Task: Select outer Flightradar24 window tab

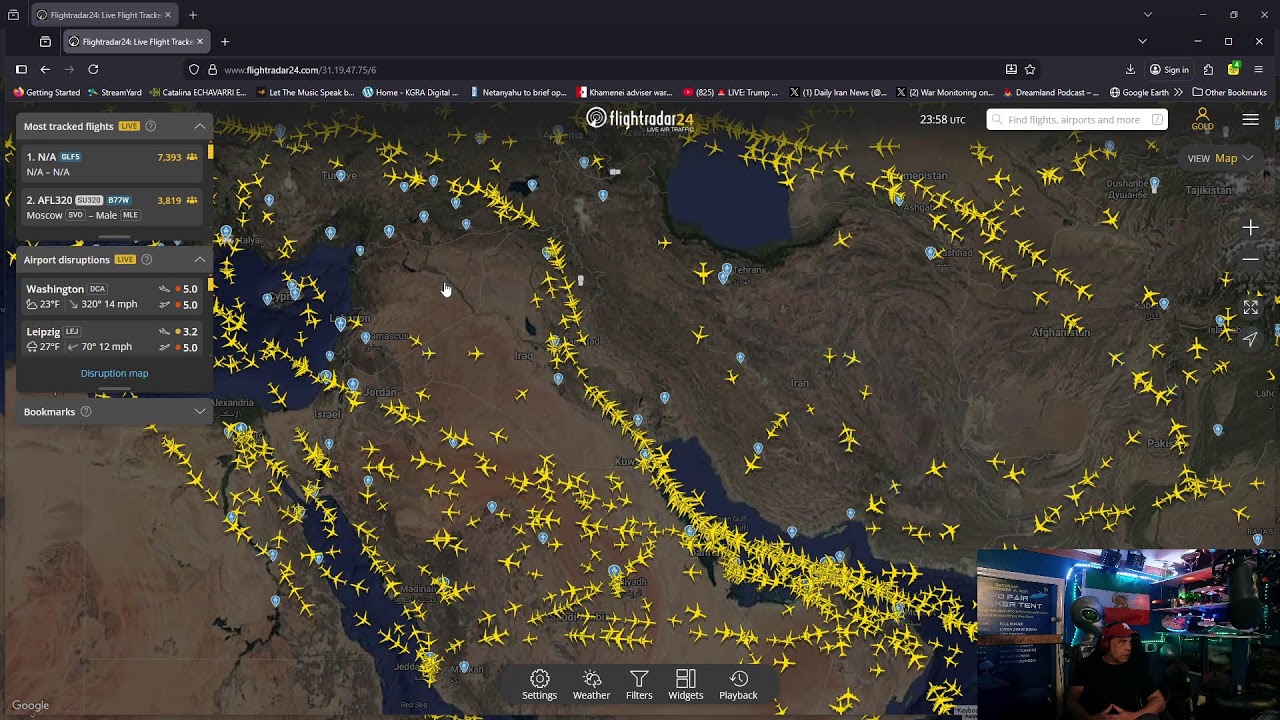Action: click(104, 14)
